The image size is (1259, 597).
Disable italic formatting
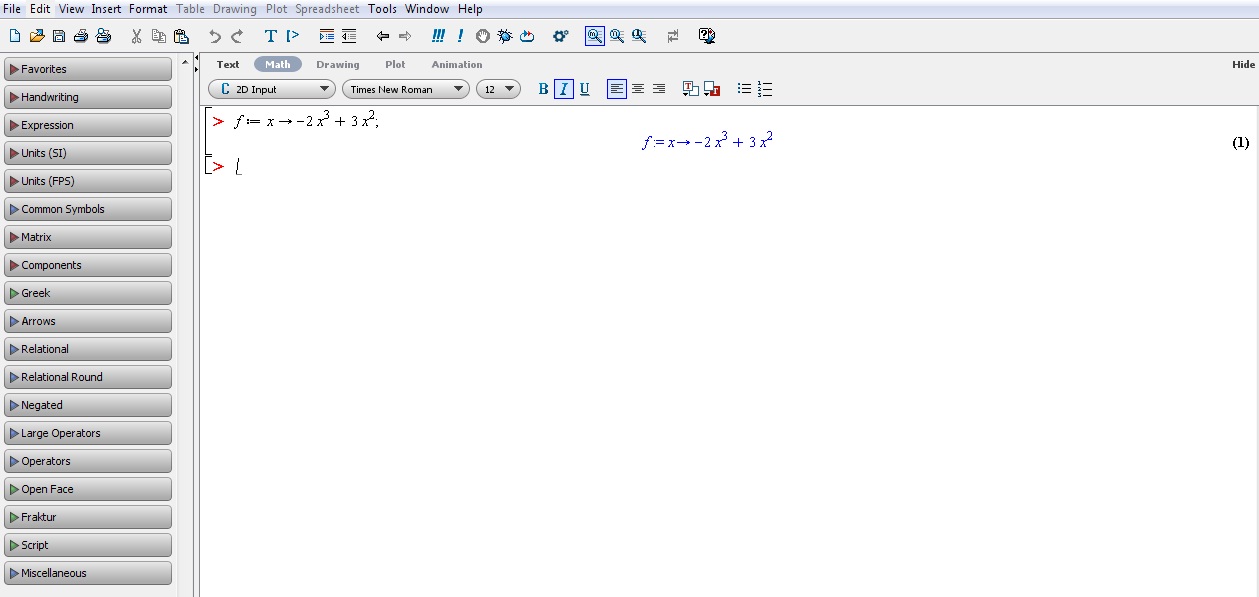click(x=563, y=88)
